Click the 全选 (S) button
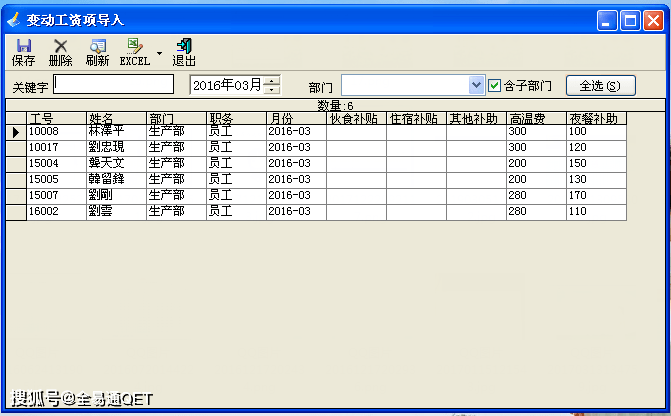 600,86
